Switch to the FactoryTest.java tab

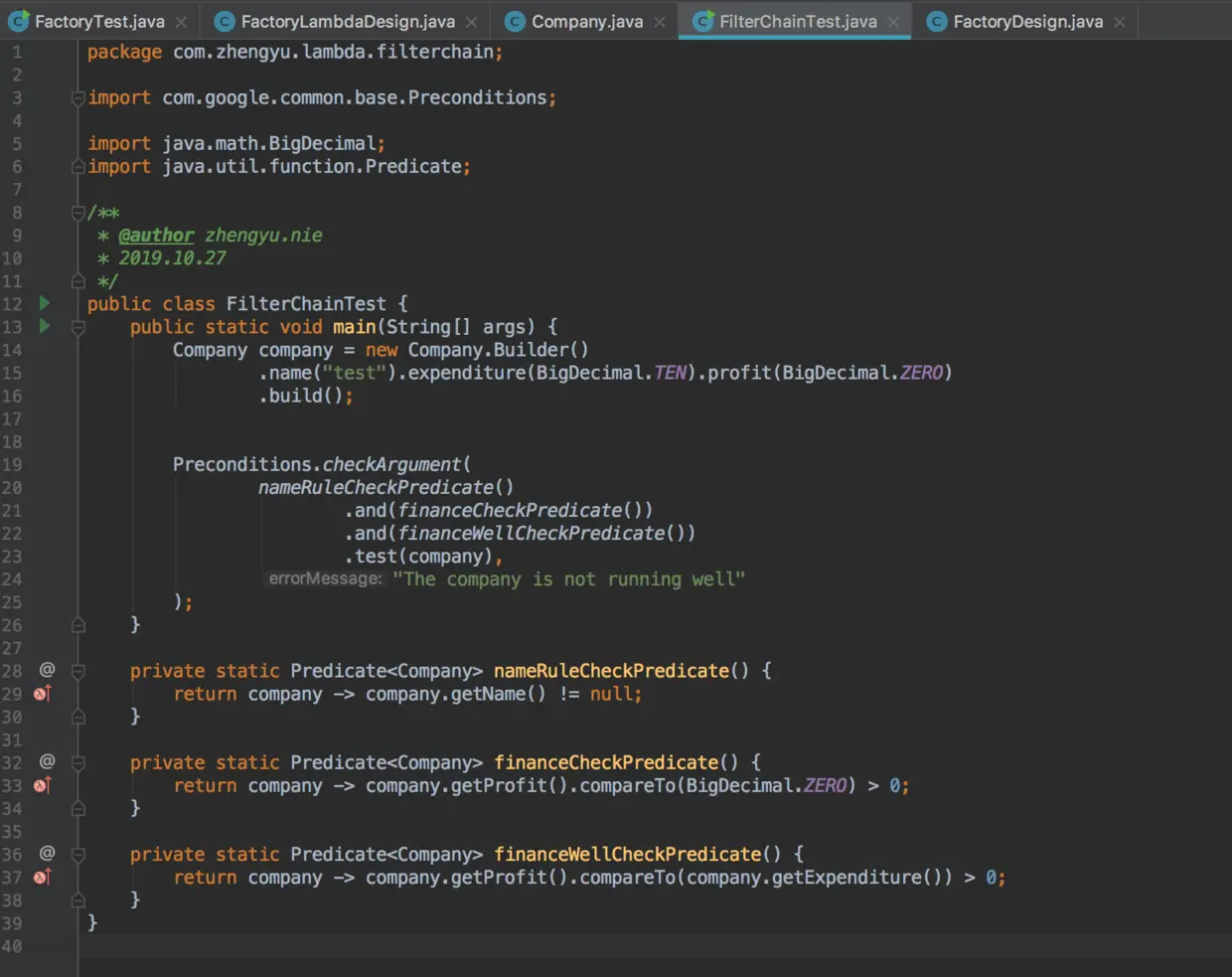click(99, 21)
